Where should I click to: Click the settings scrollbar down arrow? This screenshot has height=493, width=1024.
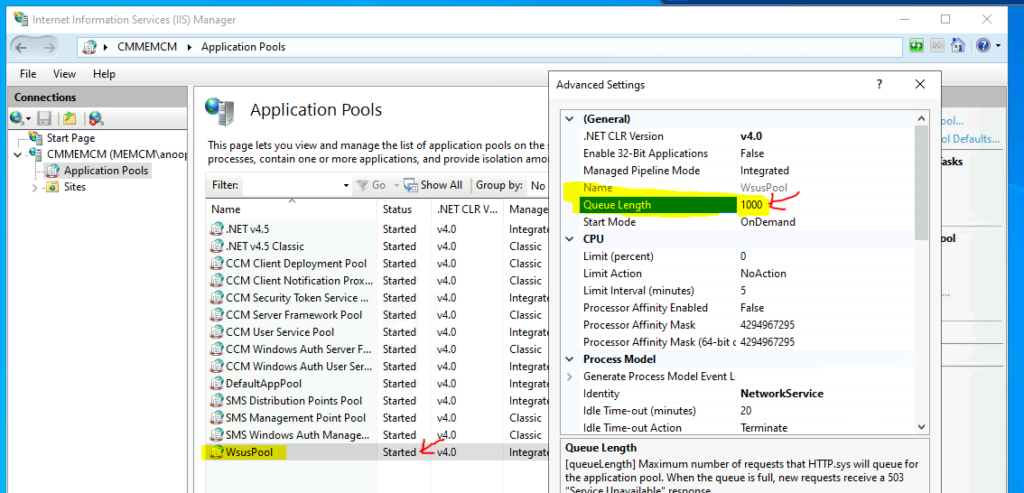click(921, 427)
